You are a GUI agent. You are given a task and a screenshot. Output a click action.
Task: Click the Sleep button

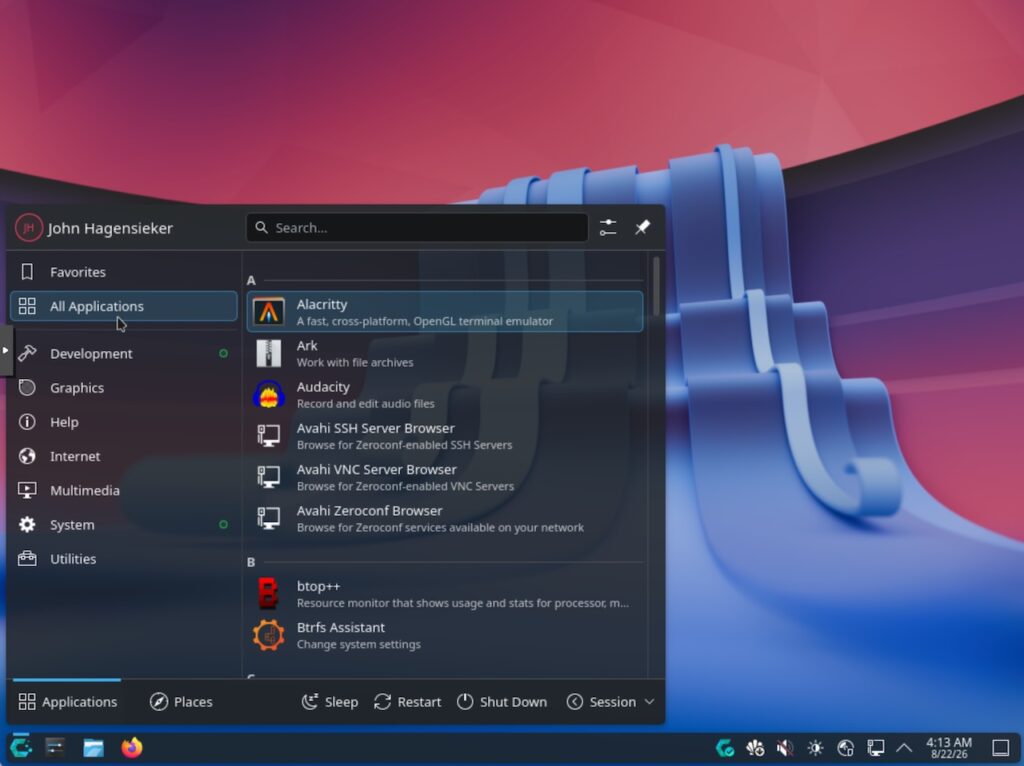coord(330,701)
